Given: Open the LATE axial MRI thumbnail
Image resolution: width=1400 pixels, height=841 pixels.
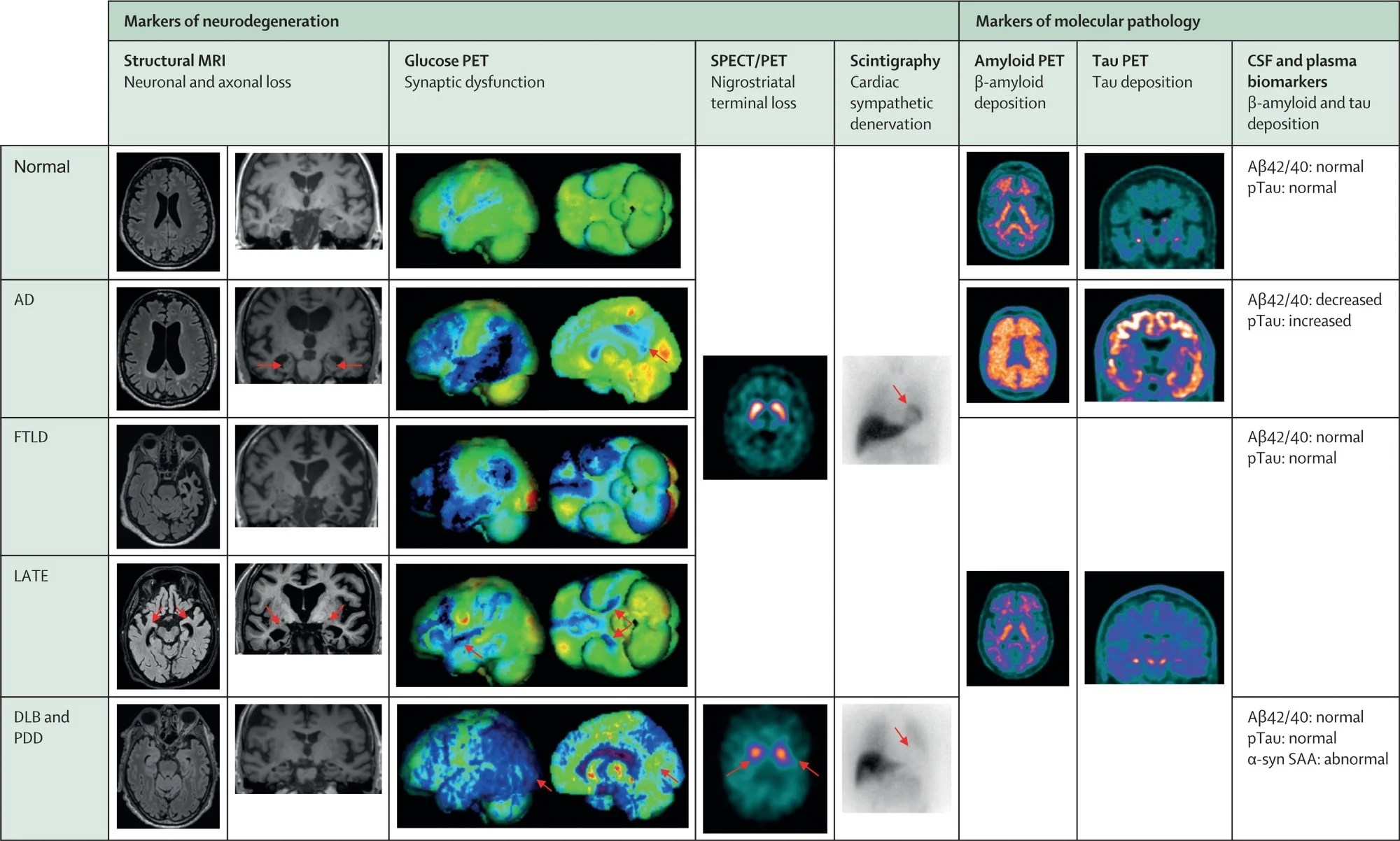Looking at the screenshot, I should coord(168,626).
